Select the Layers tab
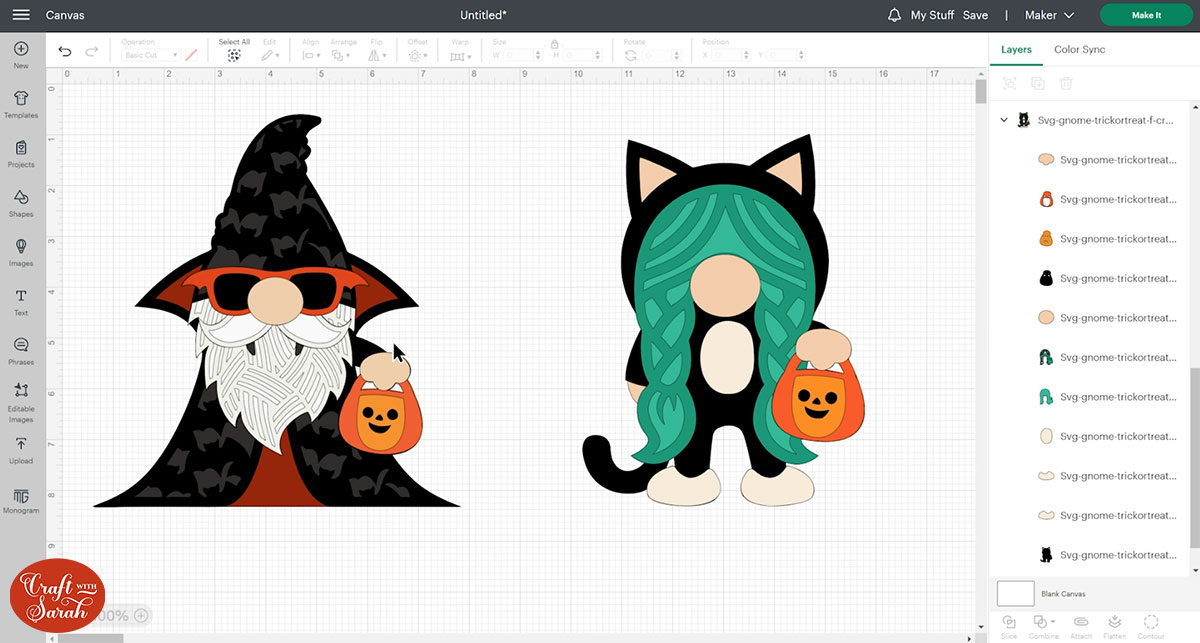 (x=1016, y=49)
